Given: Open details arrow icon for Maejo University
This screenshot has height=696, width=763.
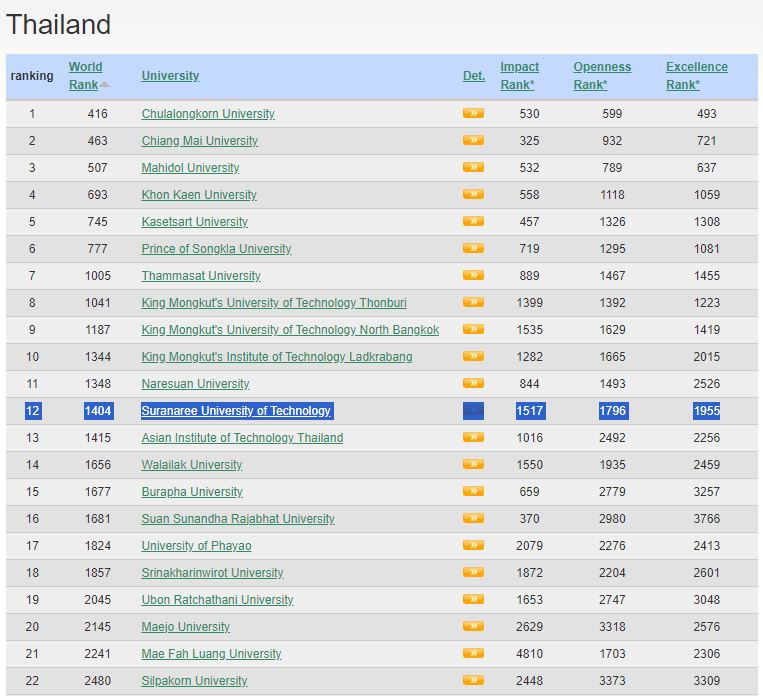Looking at the screenshot, I should [x=473, y=626].
